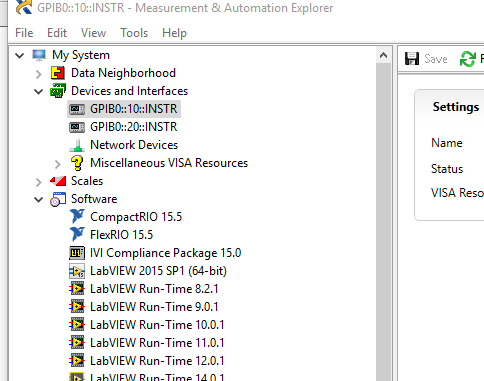Click the MAX application title bar icon
The height and width of the screenshot is (381, 484).
click(x=24, y=8)
